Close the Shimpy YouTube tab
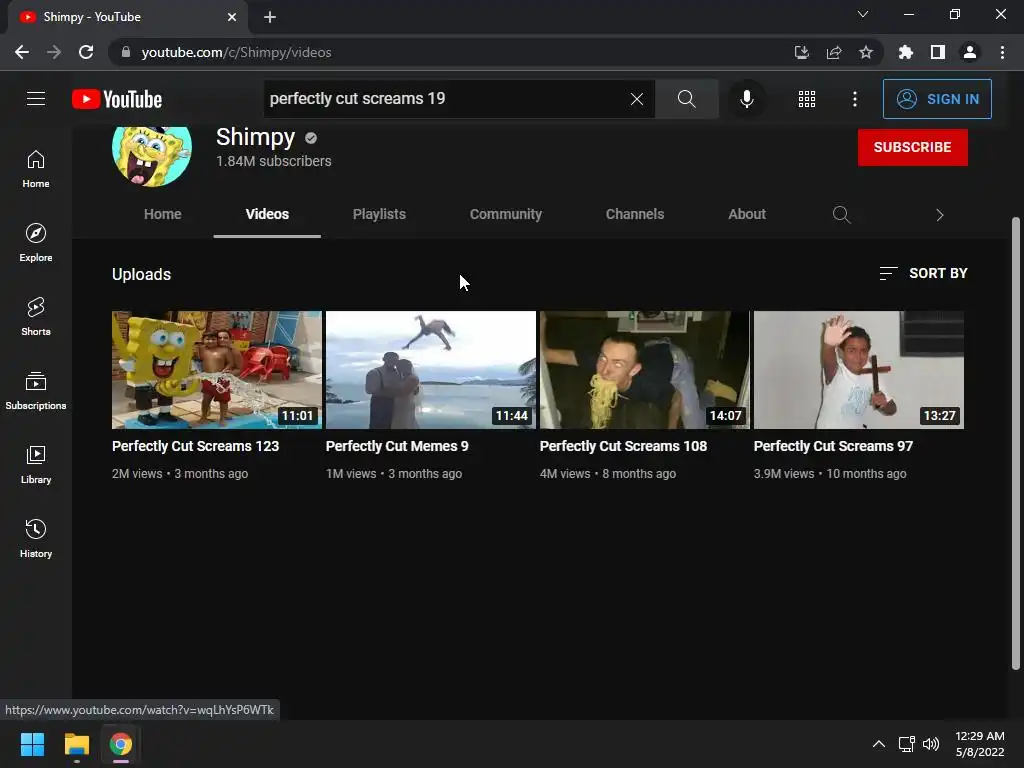Viewport: 1024px width, 768px height. tap(232, 17)
